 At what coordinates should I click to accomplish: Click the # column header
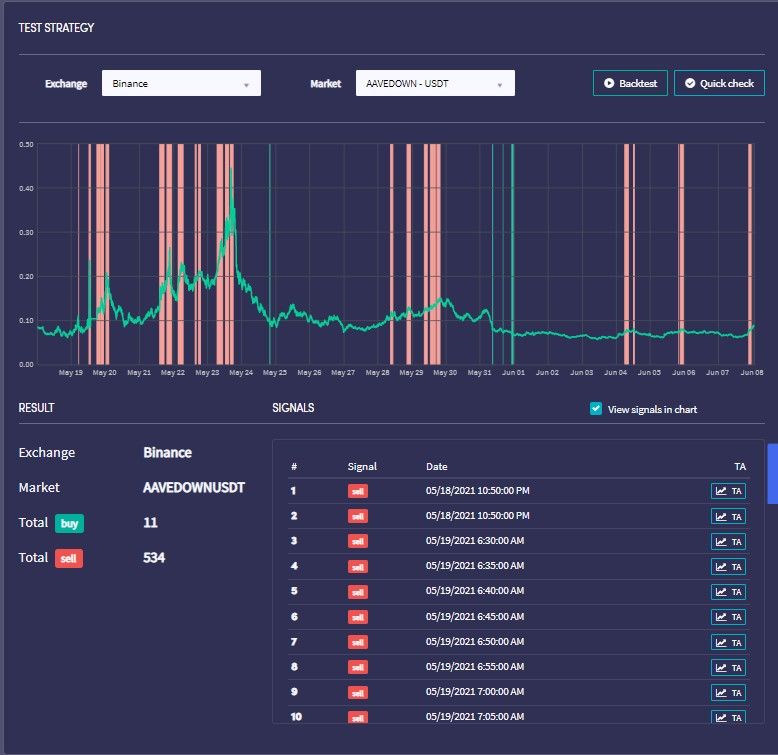click(294, 466)
